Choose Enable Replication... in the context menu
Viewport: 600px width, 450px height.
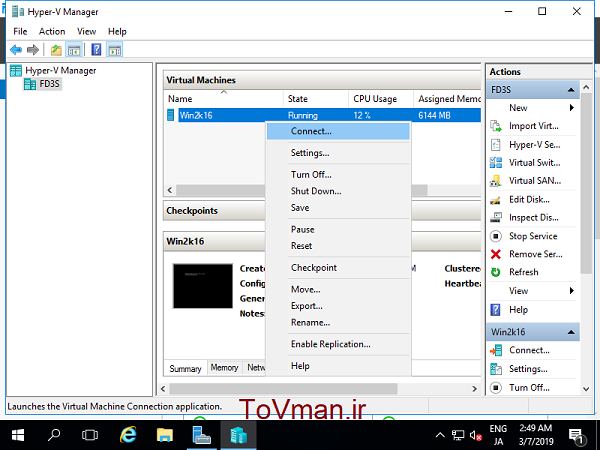point(338,344)
